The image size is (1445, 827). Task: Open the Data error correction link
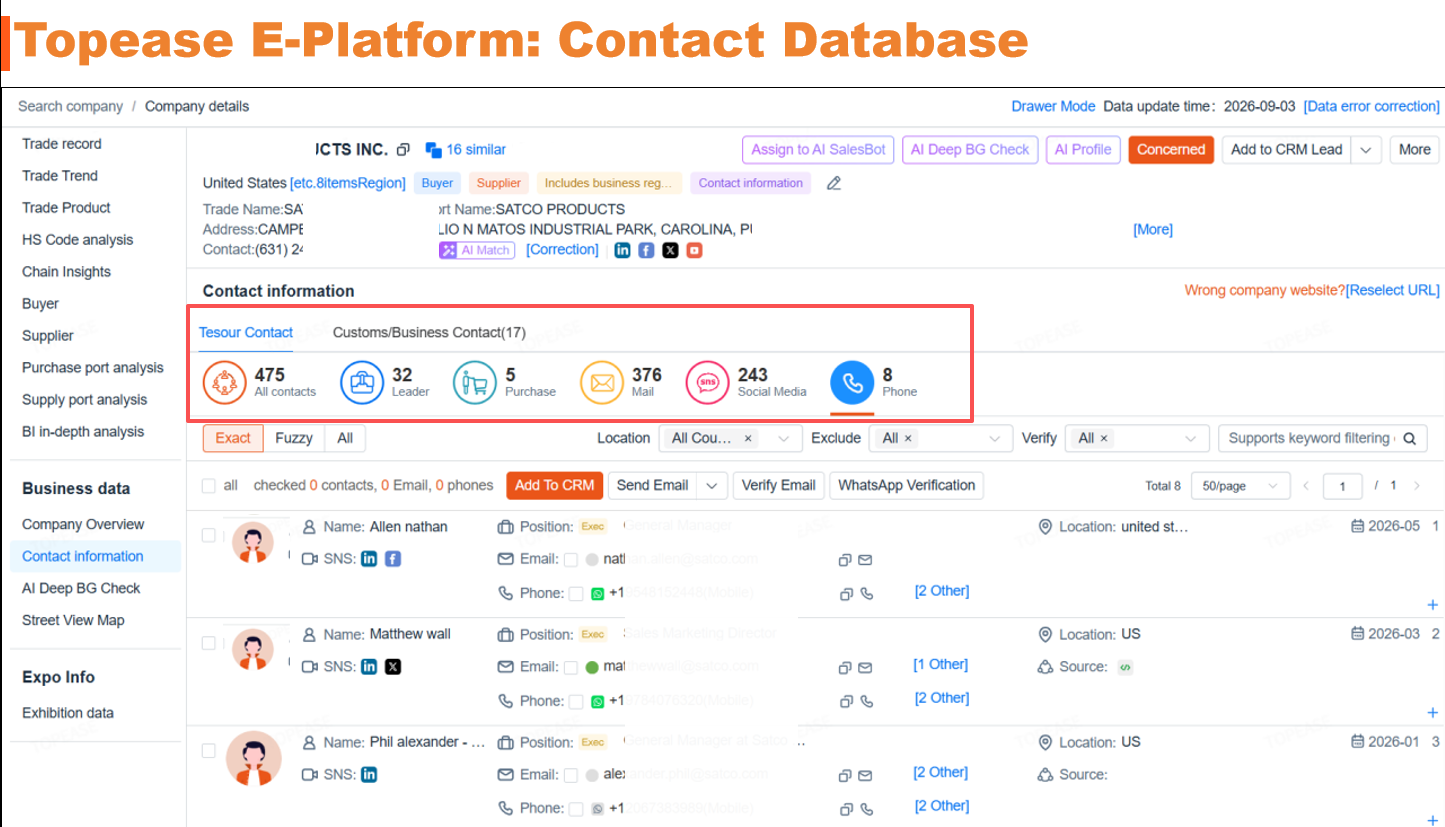[x=1372, y=107]
